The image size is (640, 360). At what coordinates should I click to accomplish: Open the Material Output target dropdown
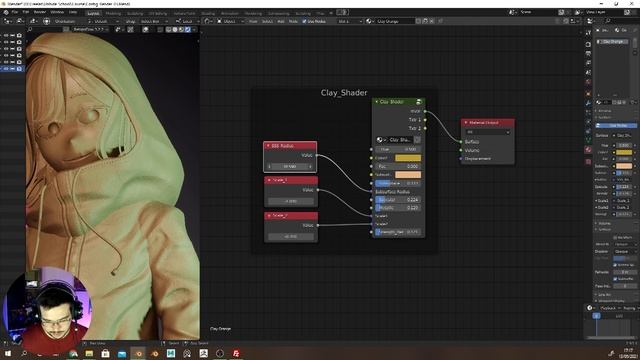[x=488, y=132]
